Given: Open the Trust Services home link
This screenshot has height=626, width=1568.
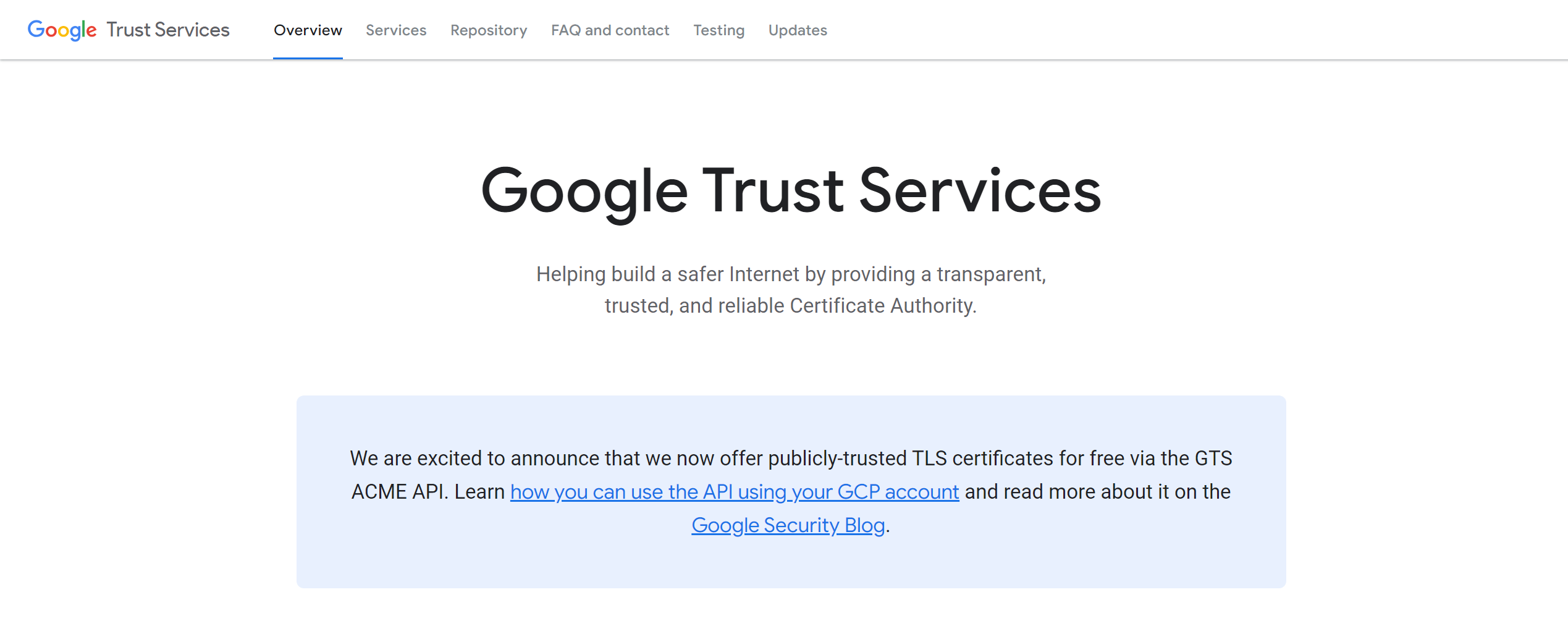Looking at the screenshot, I should [x=168, y=30].
